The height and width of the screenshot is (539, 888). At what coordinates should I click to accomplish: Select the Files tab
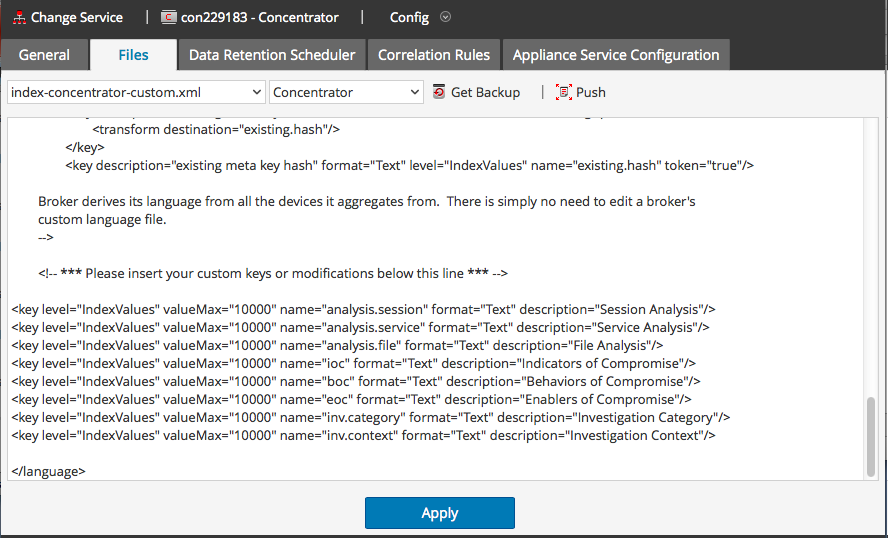(133, 55)
